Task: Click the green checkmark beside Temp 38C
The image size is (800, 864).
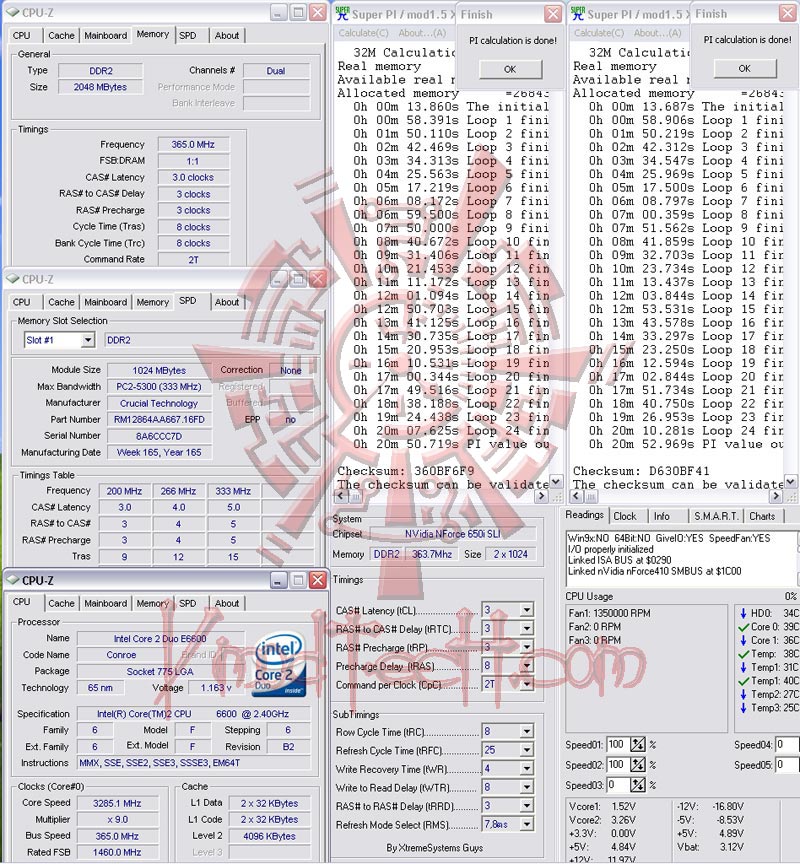Action: click(743, 654)
